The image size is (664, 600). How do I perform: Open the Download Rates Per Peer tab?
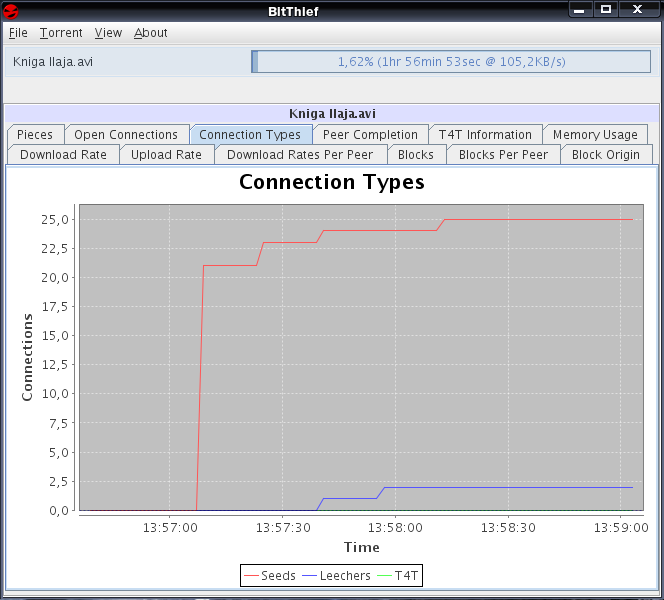(x=300, y=155)
